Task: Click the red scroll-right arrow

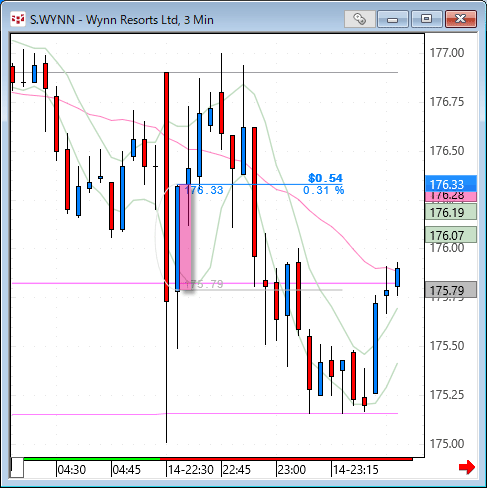Action: [x=467, y=467]
